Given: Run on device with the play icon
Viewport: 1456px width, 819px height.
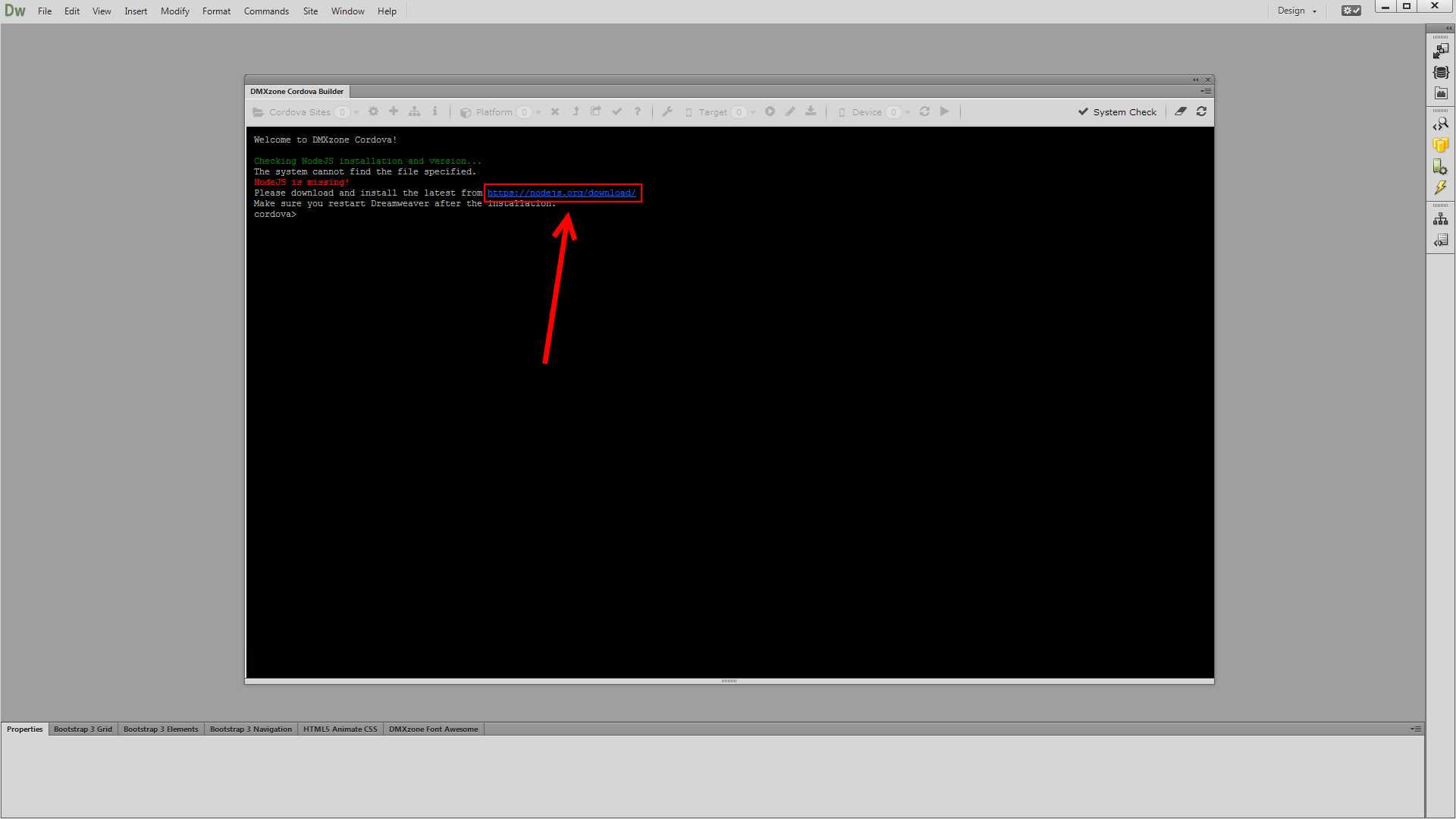Looking at the screenshot, I should click(x=945, y=111).
